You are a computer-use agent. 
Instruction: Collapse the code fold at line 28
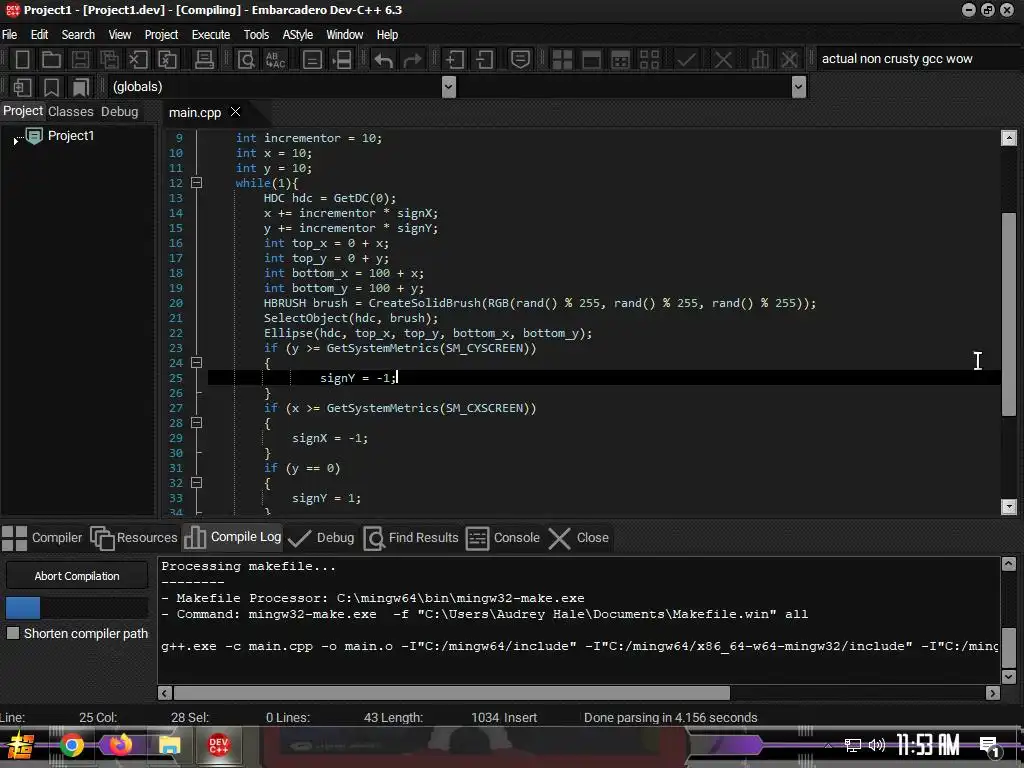(196, 423)
